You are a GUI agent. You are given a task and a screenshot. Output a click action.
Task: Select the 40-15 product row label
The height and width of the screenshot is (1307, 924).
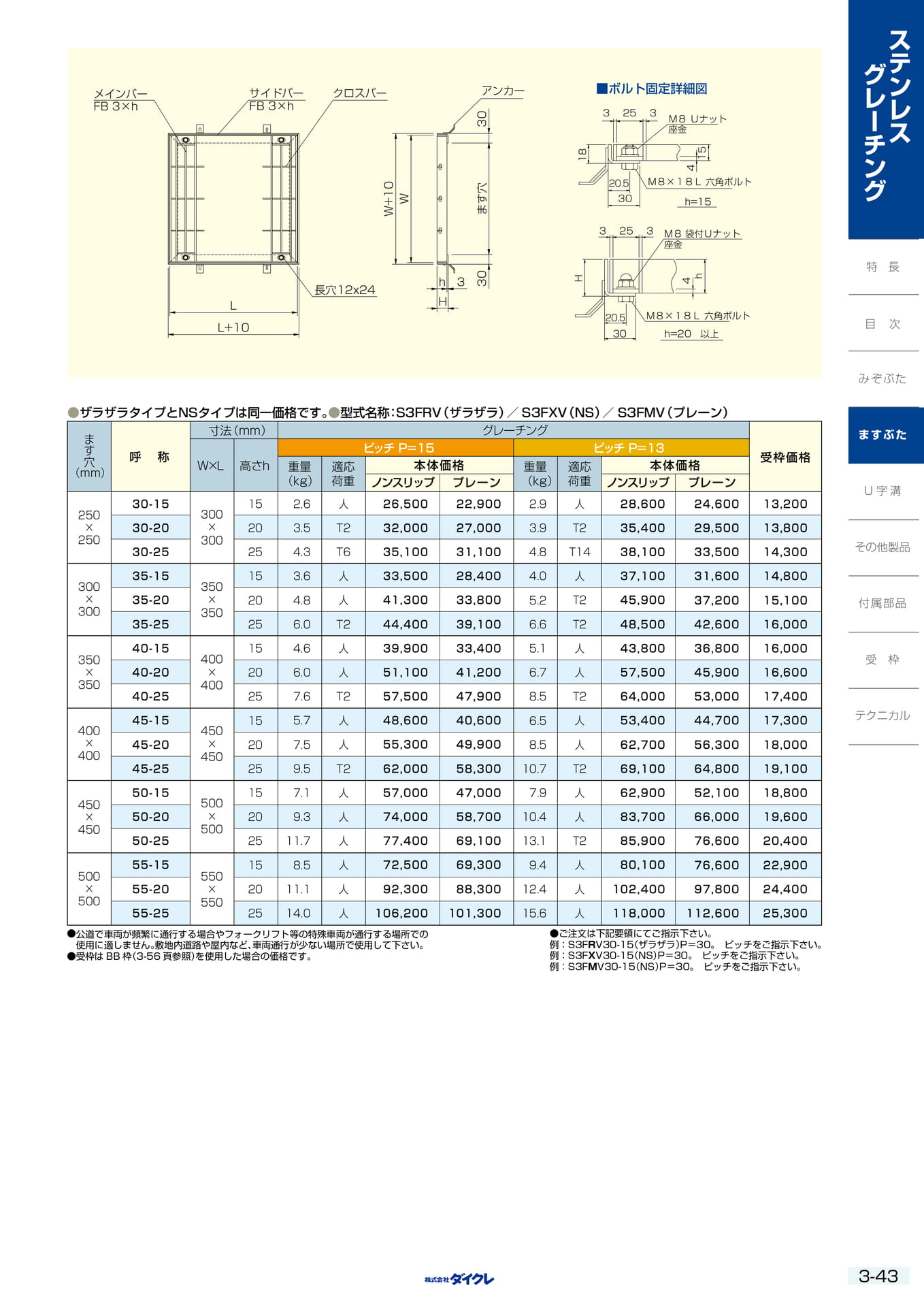coord(150,648)
